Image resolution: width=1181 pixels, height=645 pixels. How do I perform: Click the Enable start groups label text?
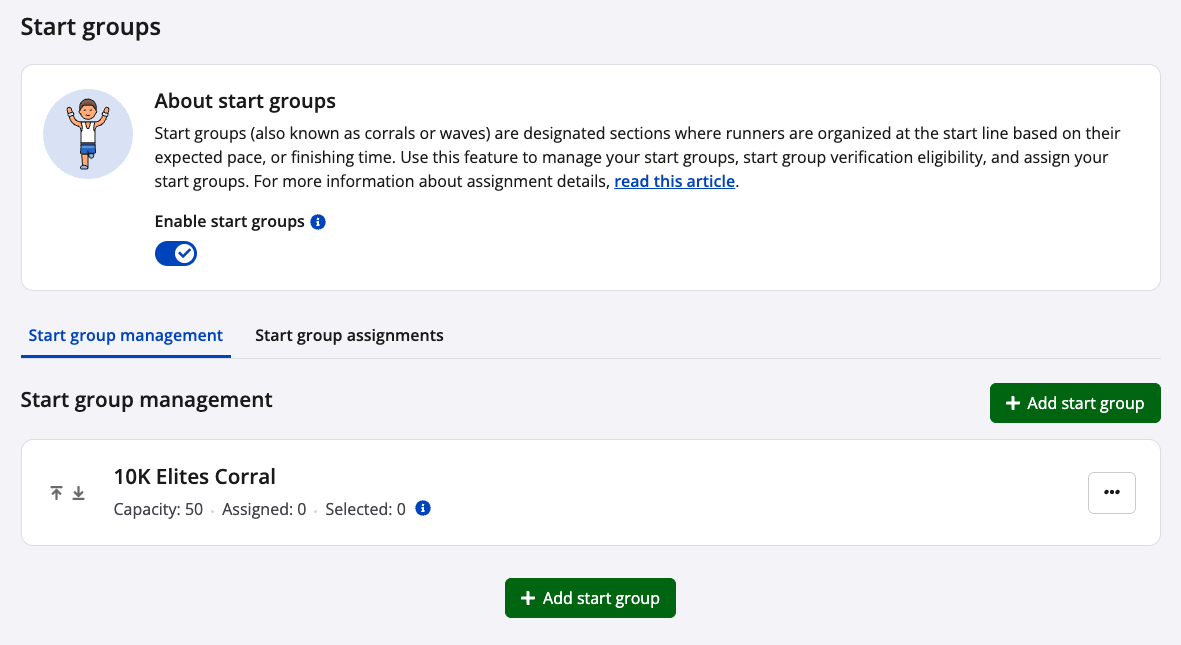(x=230, y=222)
